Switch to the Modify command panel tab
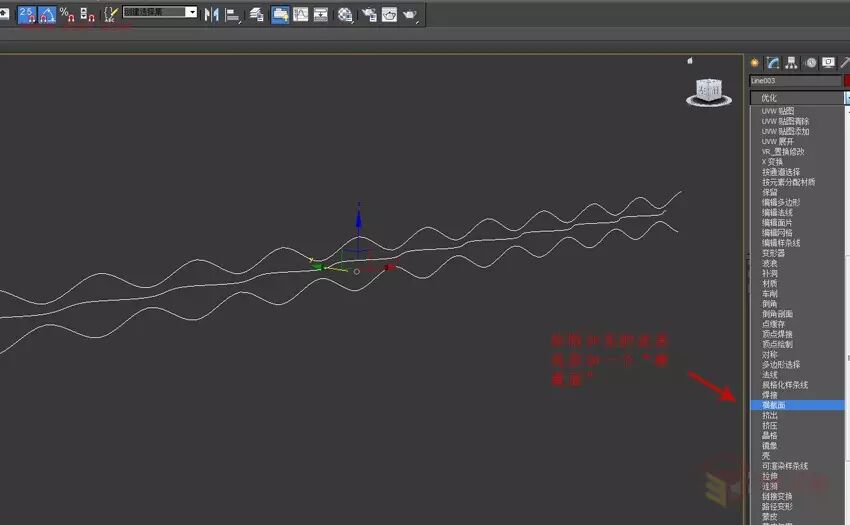The width and height of the screenshot is (850, 525). pyautogui.click(x=773, y=63)
